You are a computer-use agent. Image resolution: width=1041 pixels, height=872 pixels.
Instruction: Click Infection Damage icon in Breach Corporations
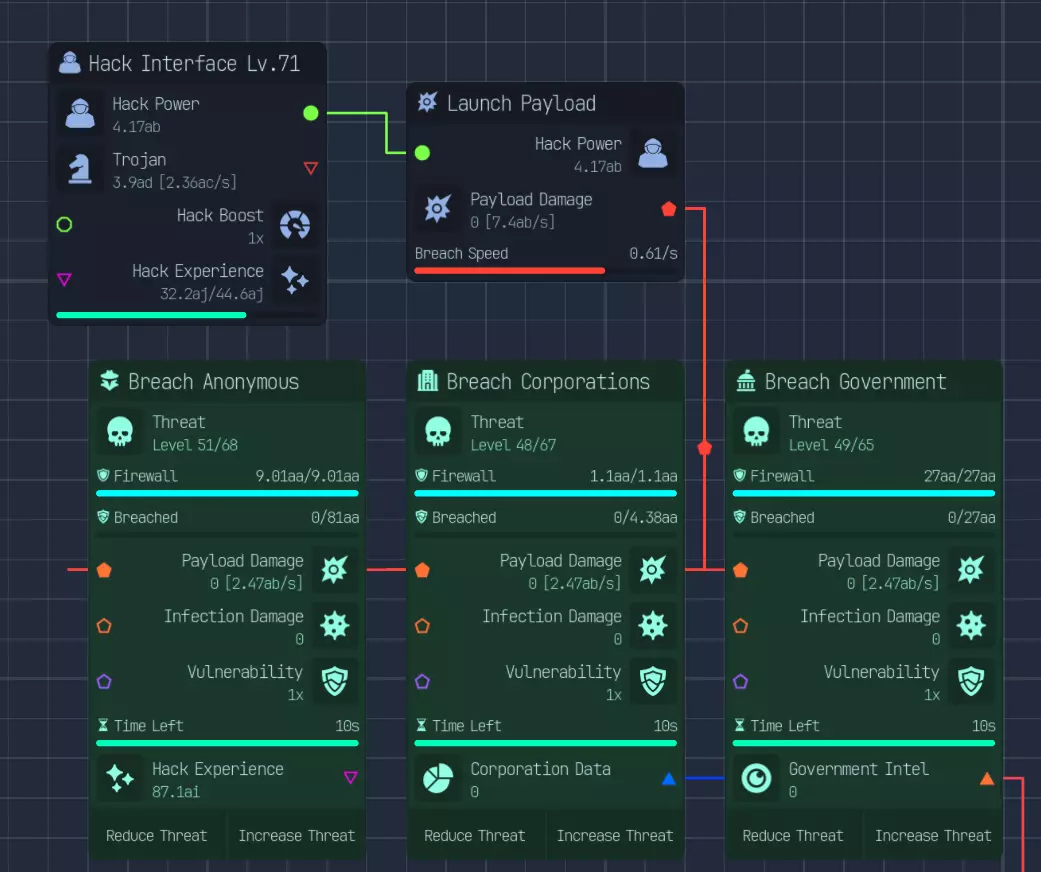(x=653, y=625)
